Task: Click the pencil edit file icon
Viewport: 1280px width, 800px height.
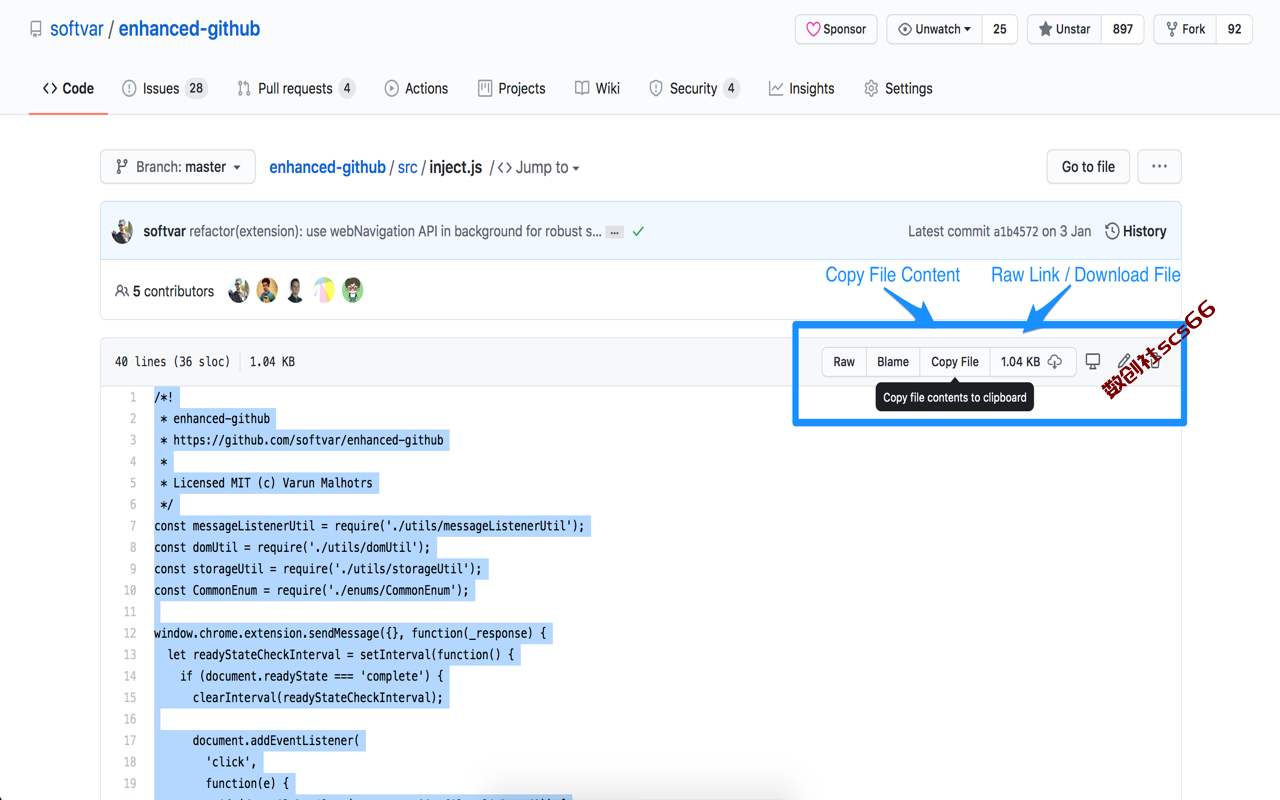Action: coord(1124,361)
